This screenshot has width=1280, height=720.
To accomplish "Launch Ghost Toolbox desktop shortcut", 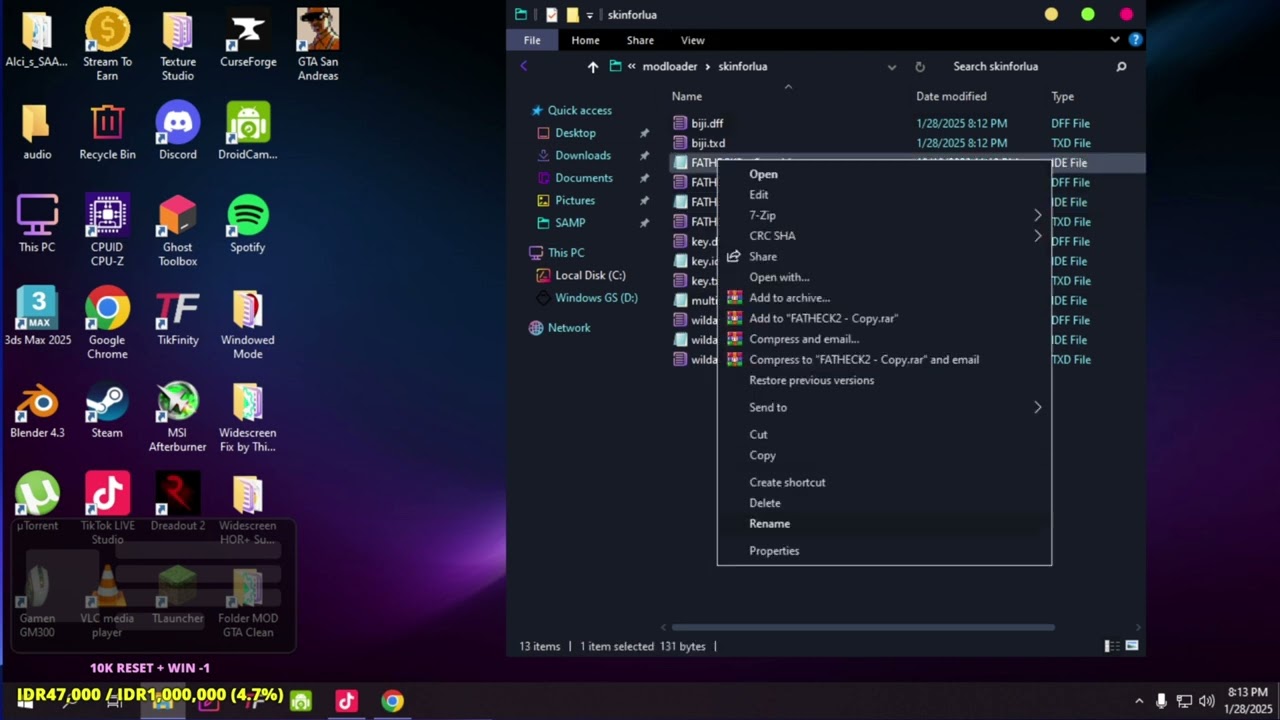I will 177,231.
